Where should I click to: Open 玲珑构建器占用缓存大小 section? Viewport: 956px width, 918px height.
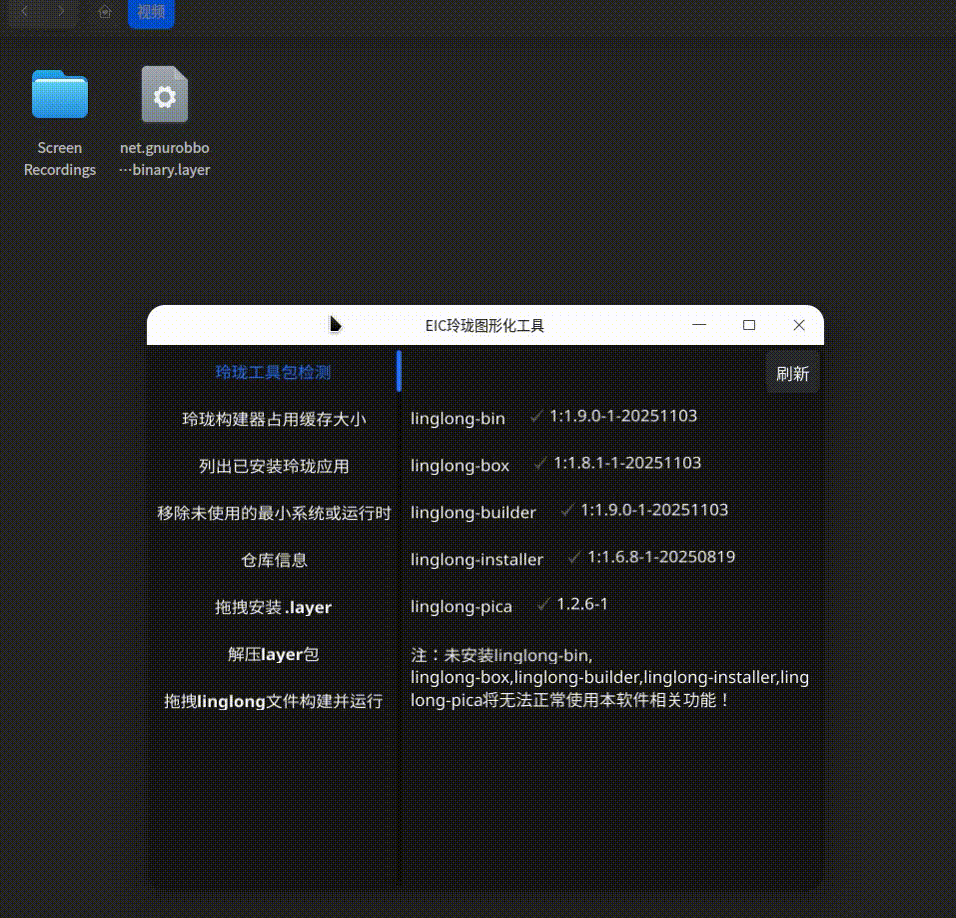273,419
